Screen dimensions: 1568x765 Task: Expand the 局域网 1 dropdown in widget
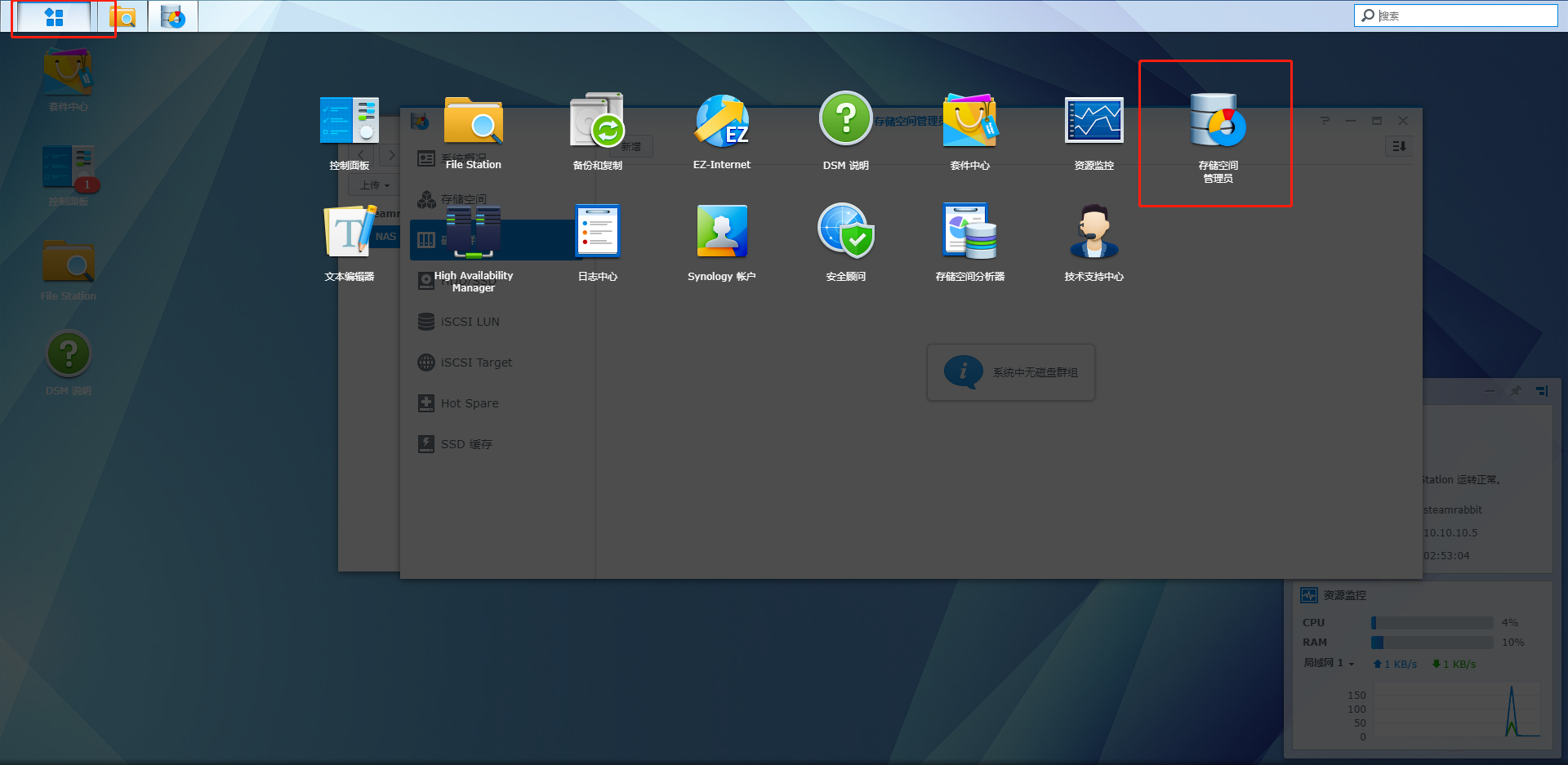tap(1329, 663)
